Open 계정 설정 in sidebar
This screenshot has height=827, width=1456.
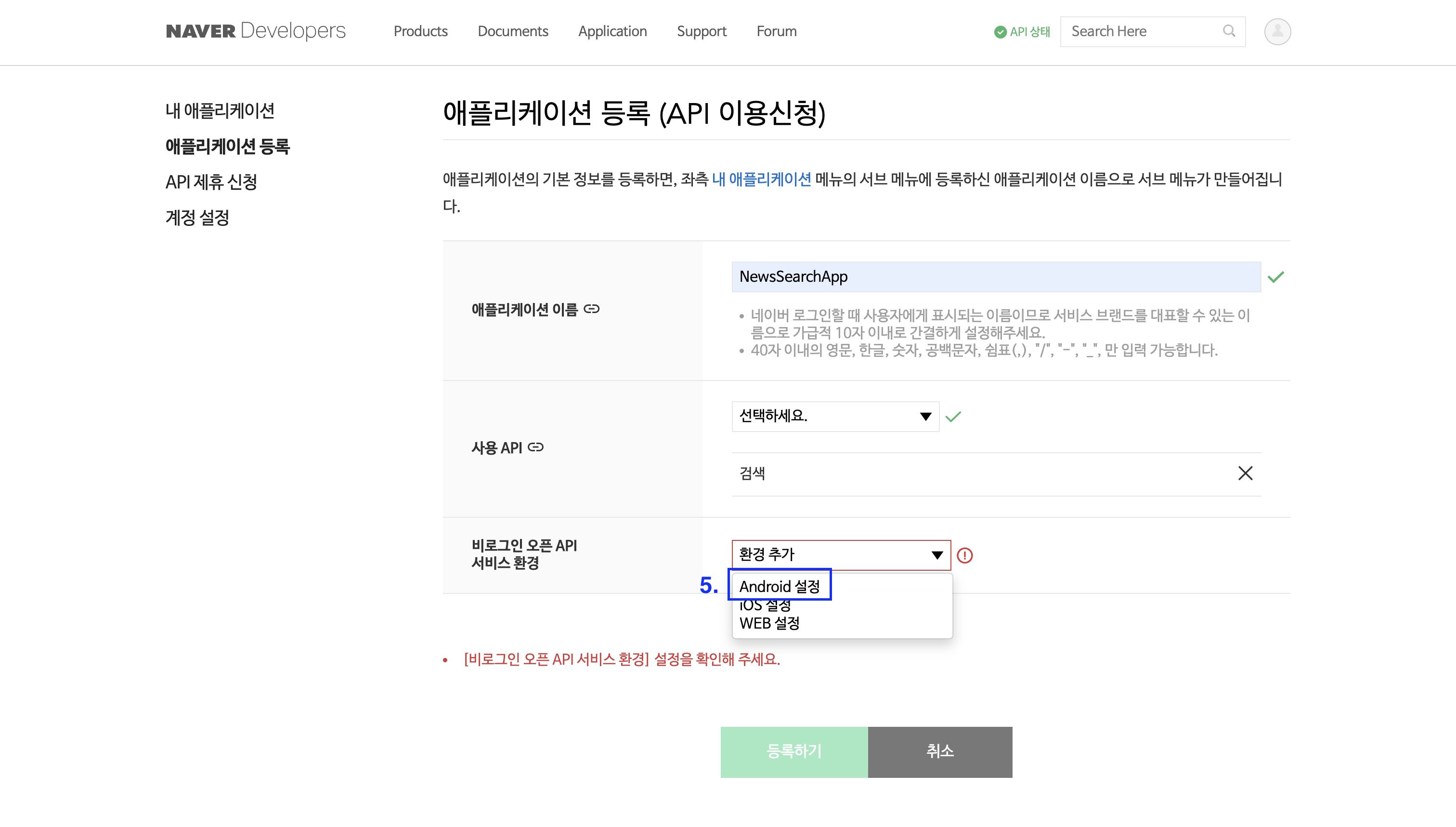click(x=197, y=217)
